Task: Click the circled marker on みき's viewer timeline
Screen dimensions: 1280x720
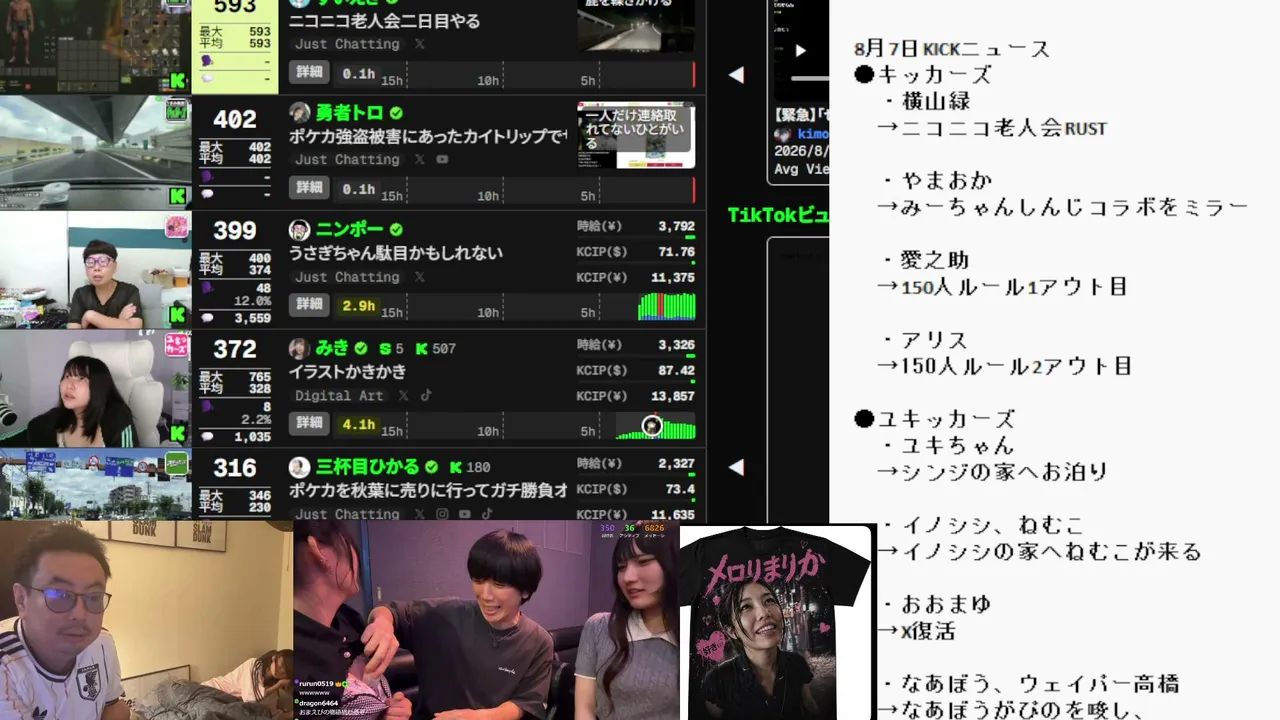Action: click(652, 426)
